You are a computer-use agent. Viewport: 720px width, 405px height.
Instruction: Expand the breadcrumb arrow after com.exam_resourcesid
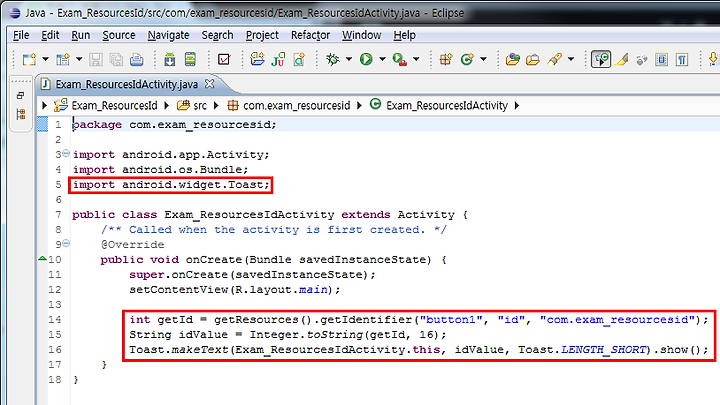(x=359, y=106)
